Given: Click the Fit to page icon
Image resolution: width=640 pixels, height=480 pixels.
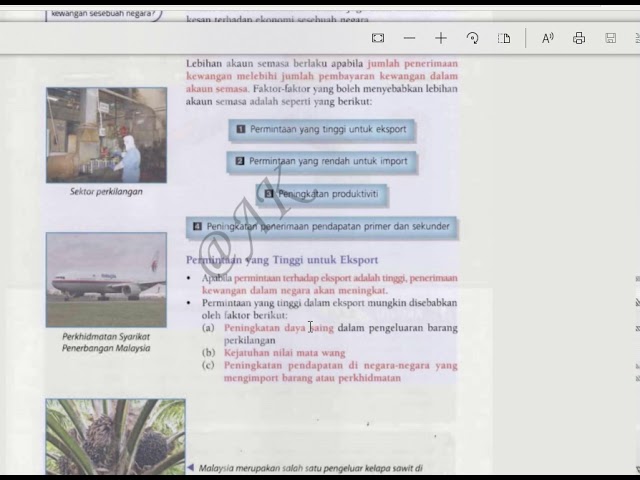Looking at the screenshot, I should click(x=378, y=38).
